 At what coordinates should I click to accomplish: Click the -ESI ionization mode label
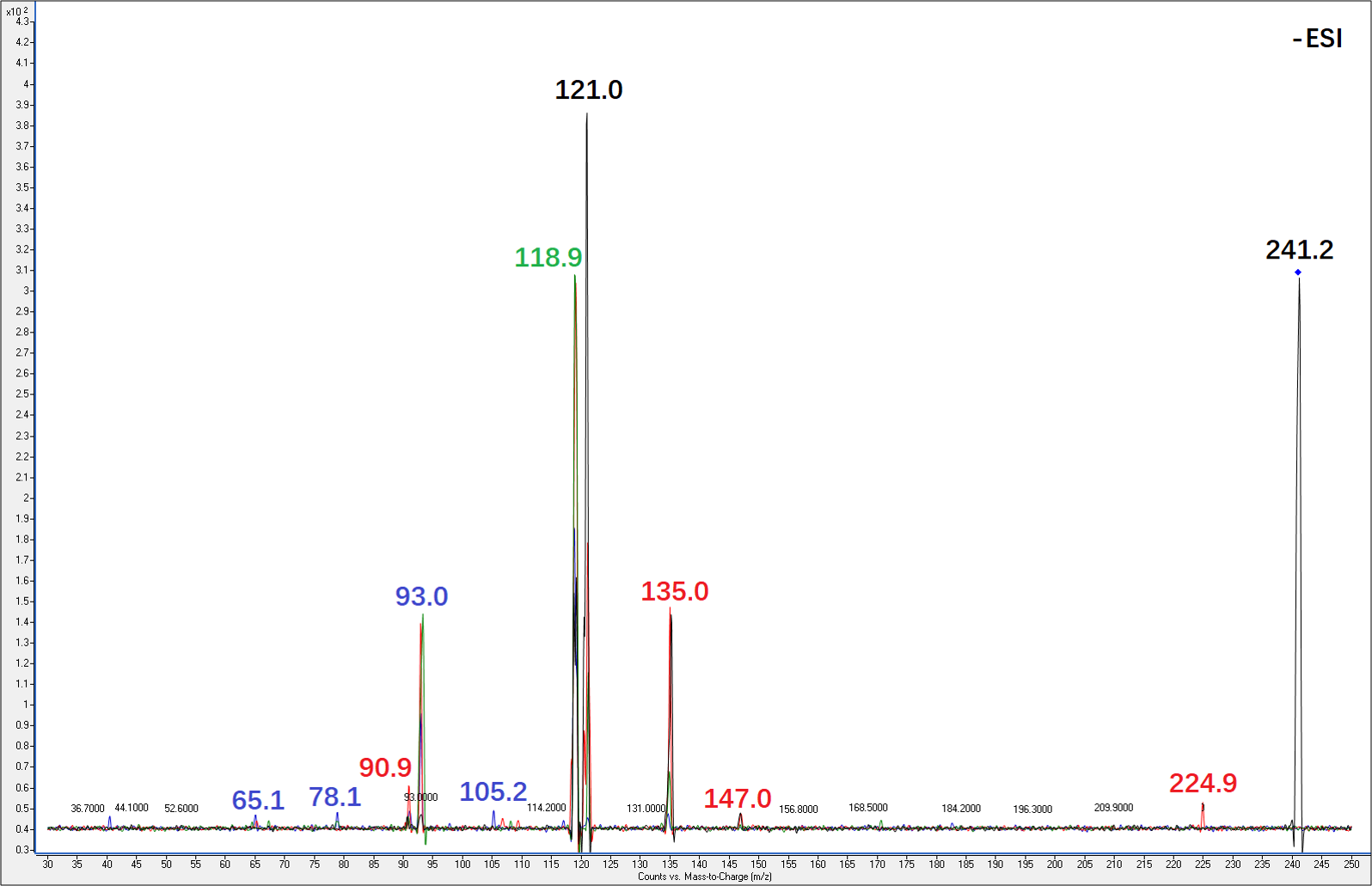coord(1317,40)
